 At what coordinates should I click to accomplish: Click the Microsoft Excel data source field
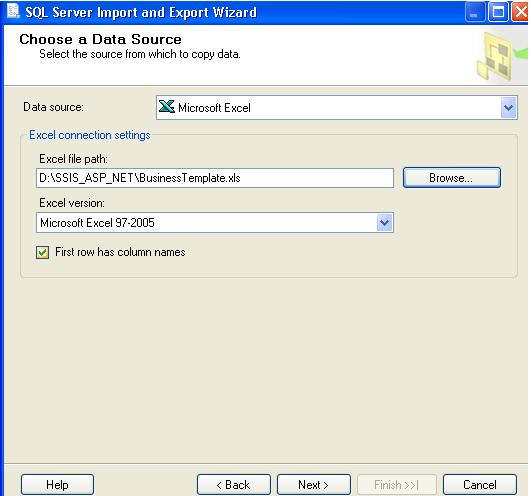tap(337, 108)
